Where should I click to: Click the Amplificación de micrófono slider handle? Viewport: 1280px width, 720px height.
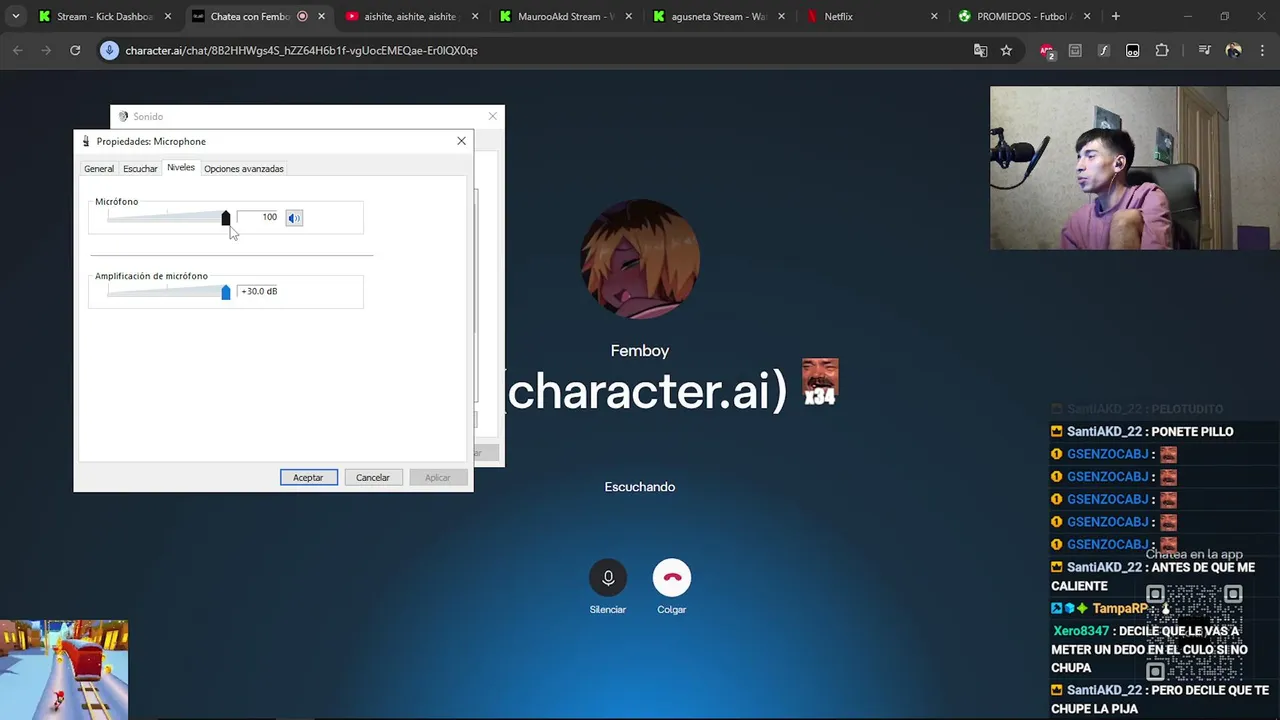pyautogui.click(x=226, y=292)
